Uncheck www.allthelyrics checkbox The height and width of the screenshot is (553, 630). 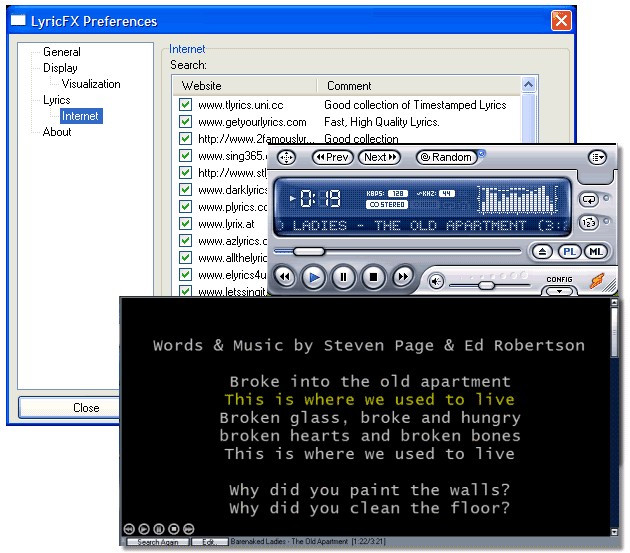[x=185, y=257]
